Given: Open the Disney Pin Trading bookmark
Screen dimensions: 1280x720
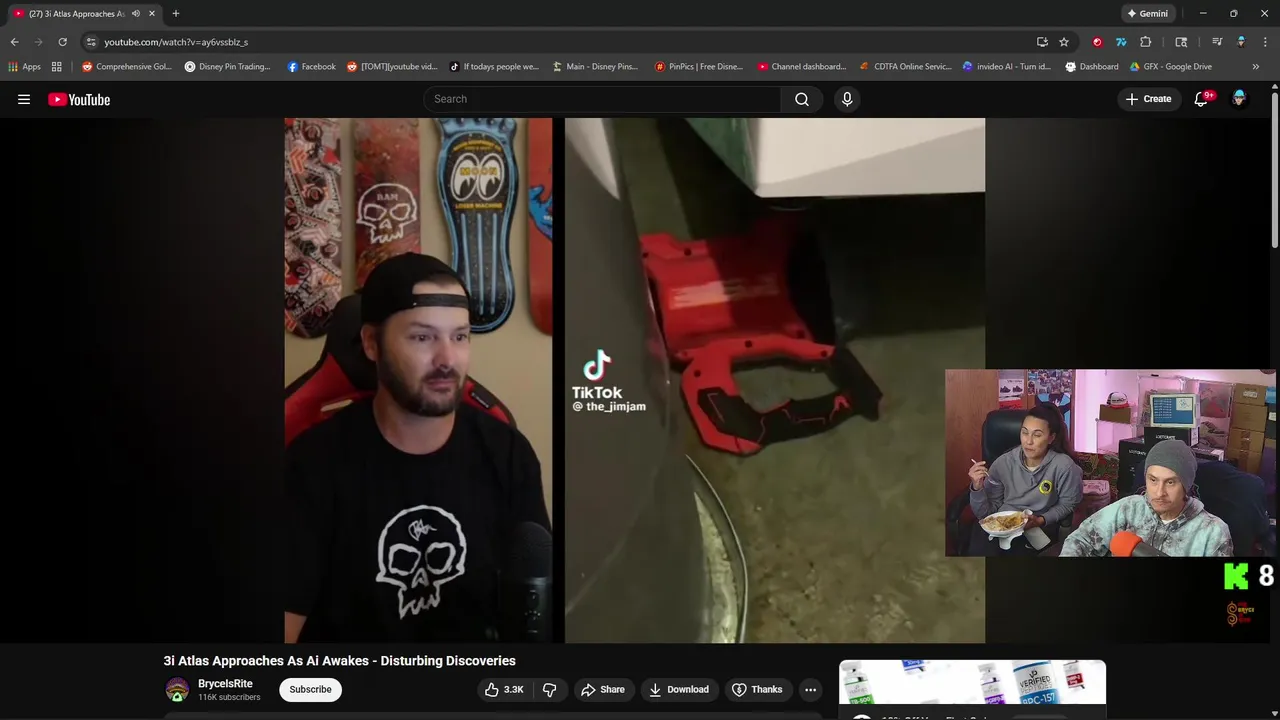Looking at the screenshot, I should point(228,67).
